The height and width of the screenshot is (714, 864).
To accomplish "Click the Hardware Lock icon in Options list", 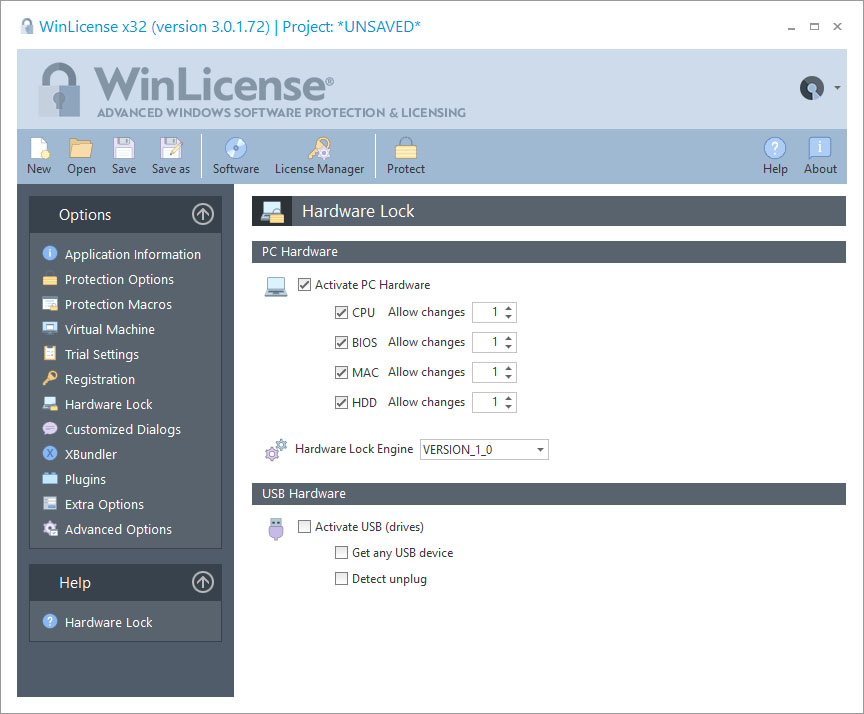I will [50, 403].
